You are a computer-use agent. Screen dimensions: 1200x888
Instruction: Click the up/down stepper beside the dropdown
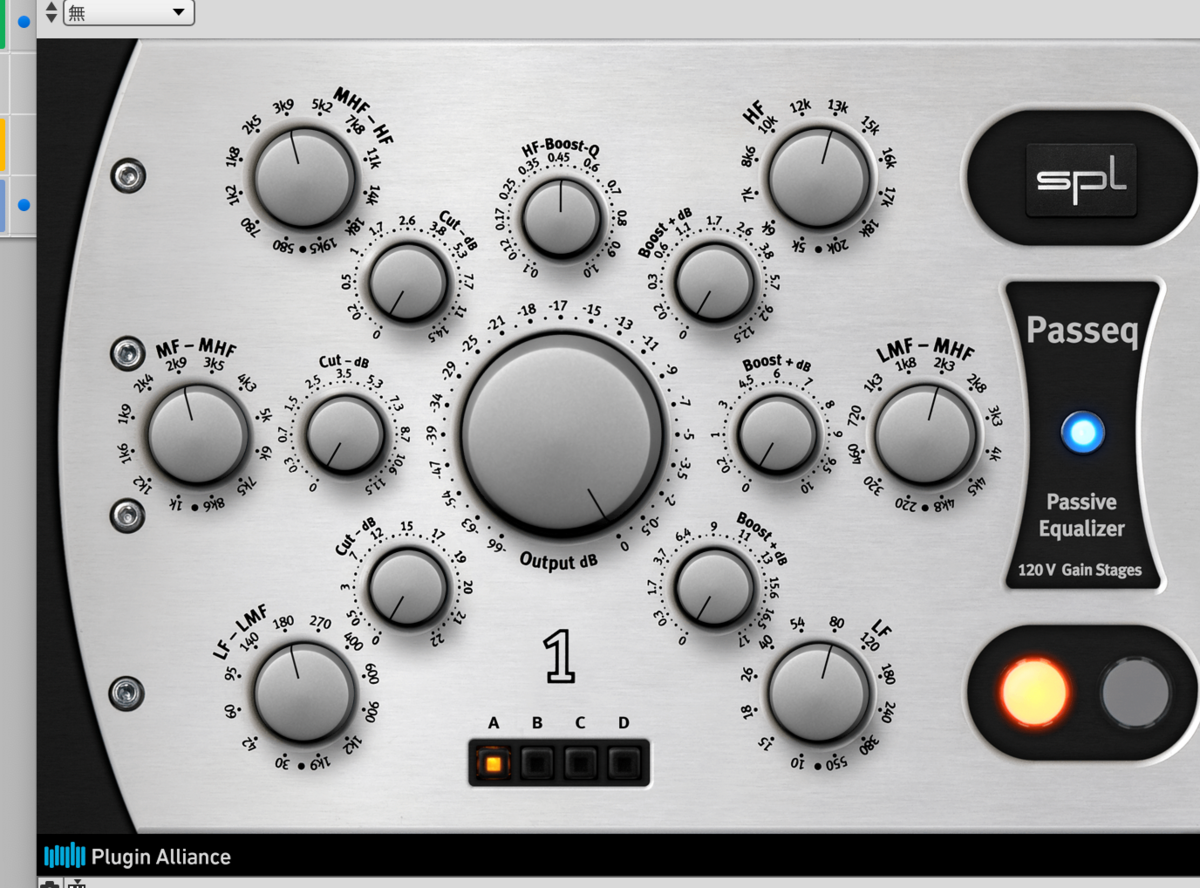coord(52,11)
